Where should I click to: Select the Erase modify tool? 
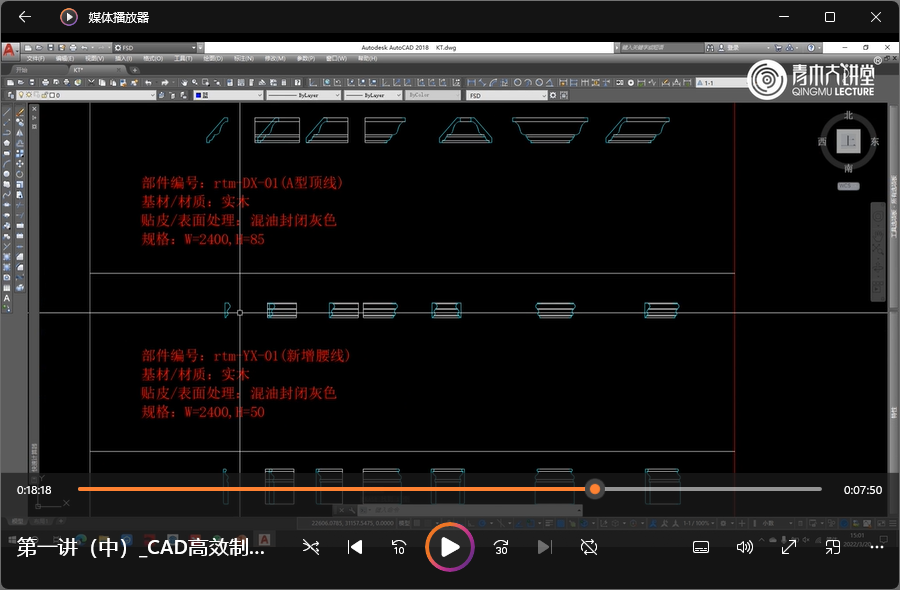pyautogui.click(x=20, y=112)
